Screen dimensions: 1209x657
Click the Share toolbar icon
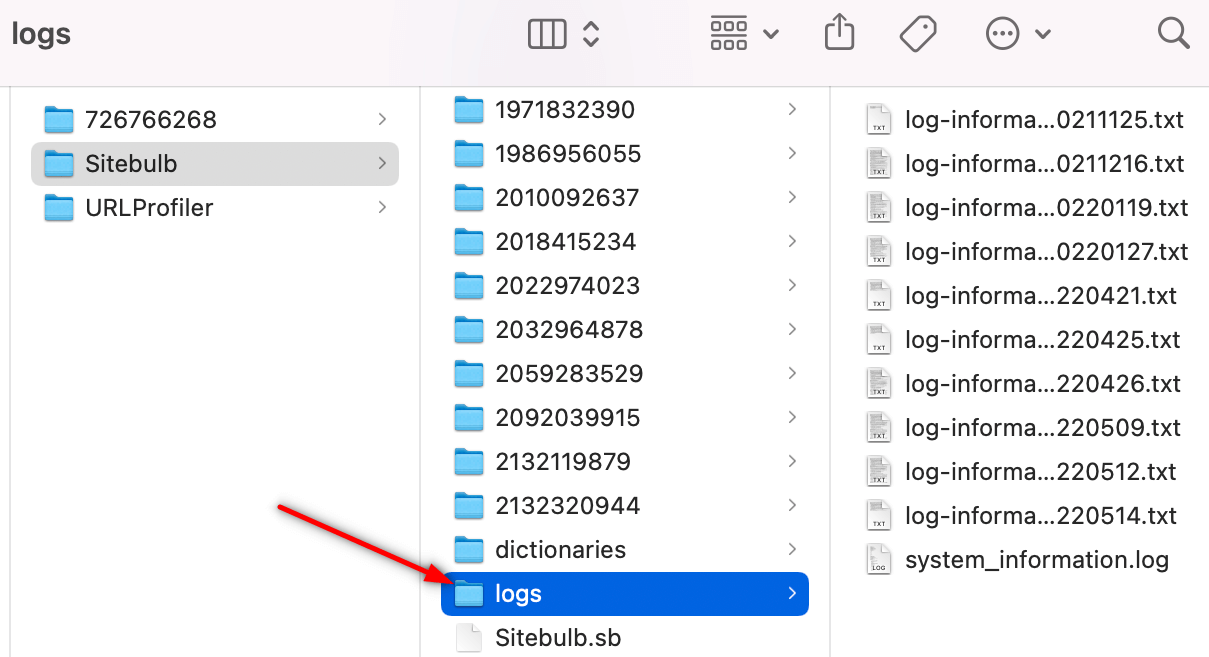point(839,33)
